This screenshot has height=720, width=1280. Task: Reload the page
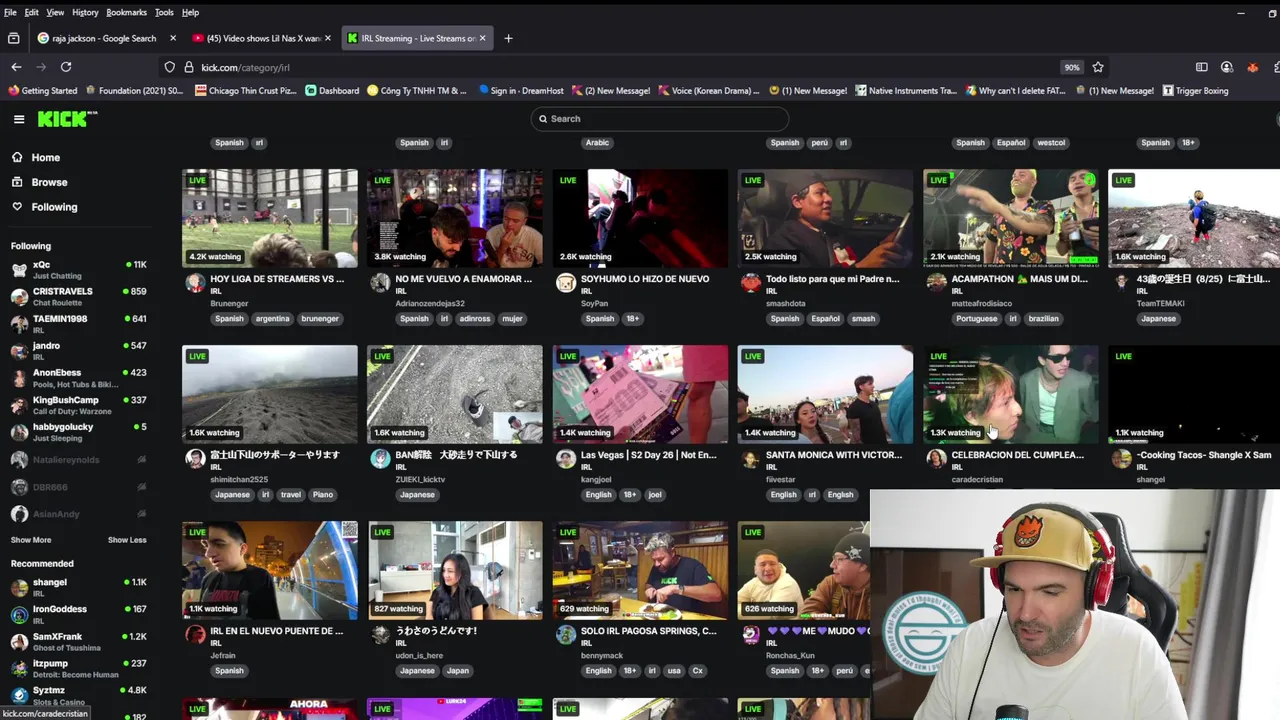pos(66,67)
